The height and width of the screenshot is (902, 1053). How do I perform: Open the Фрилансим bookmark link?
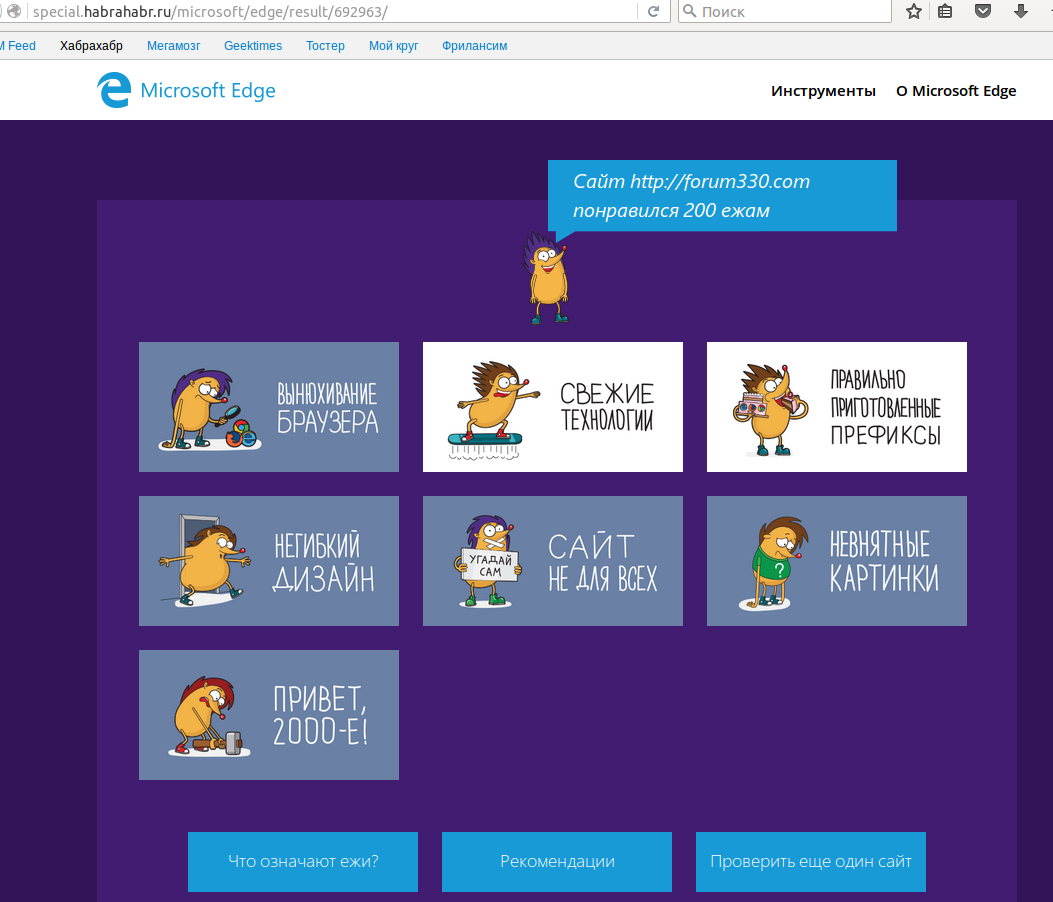(x=474, y=46)
